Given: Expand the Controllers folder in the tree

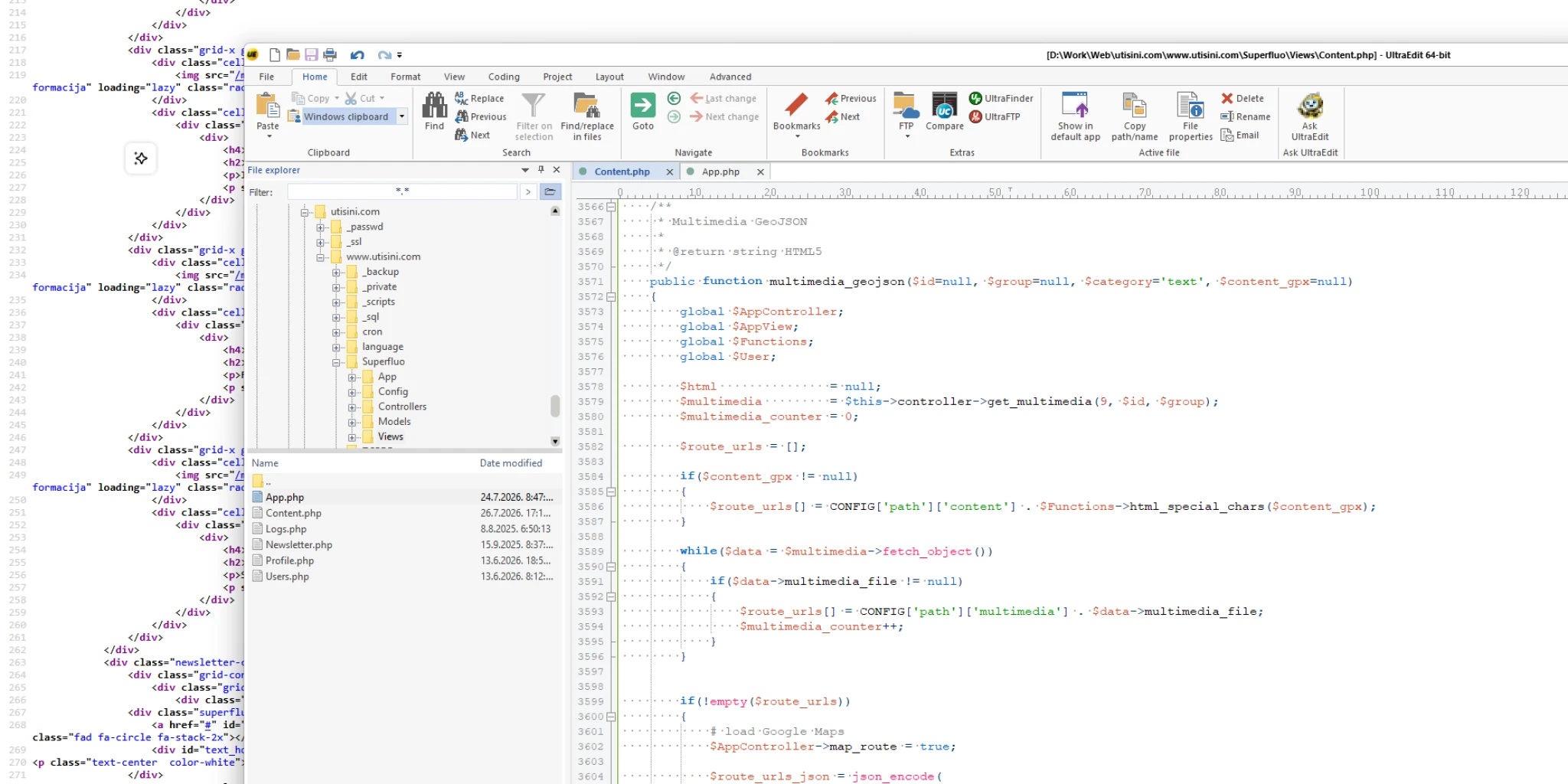Looking at the screenshot, I should 352,407.
